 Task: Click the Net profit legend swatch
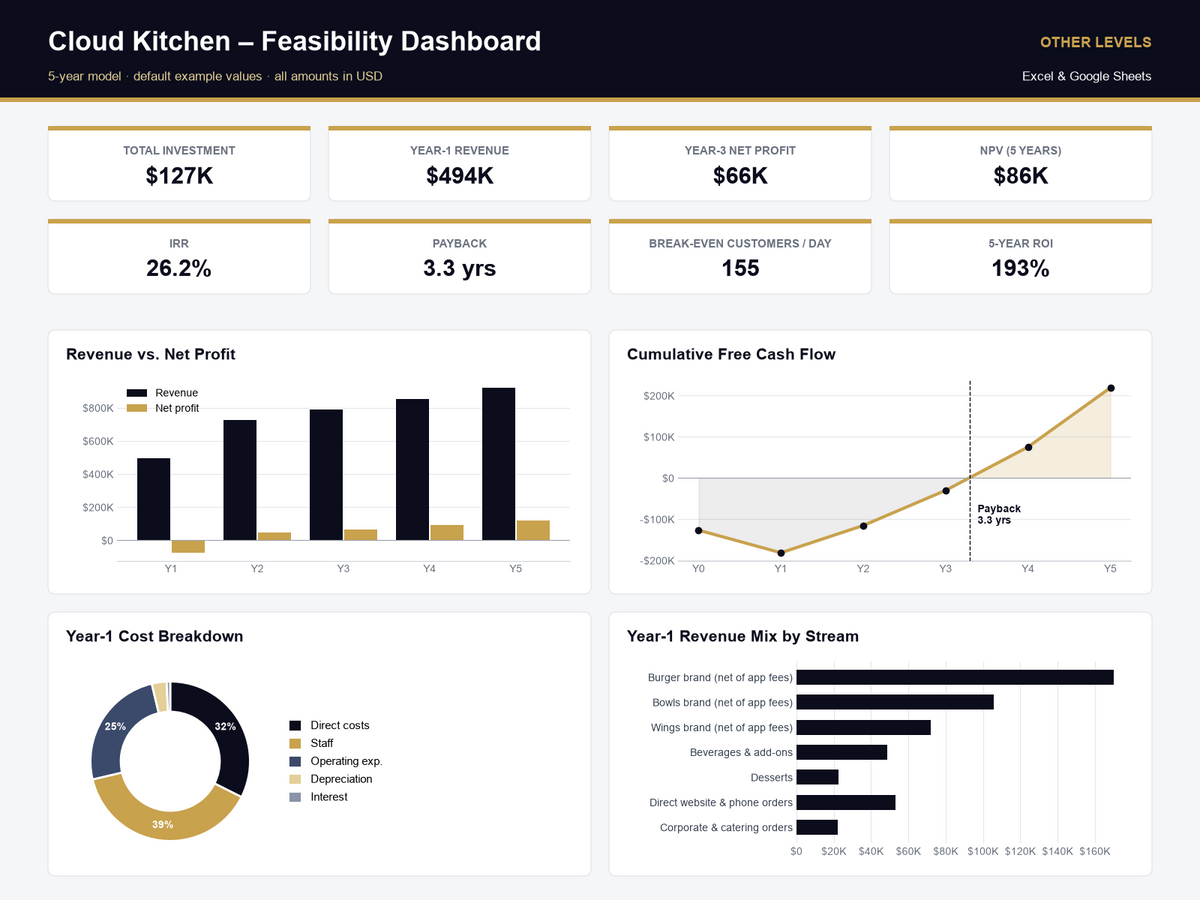coord(137,408)
